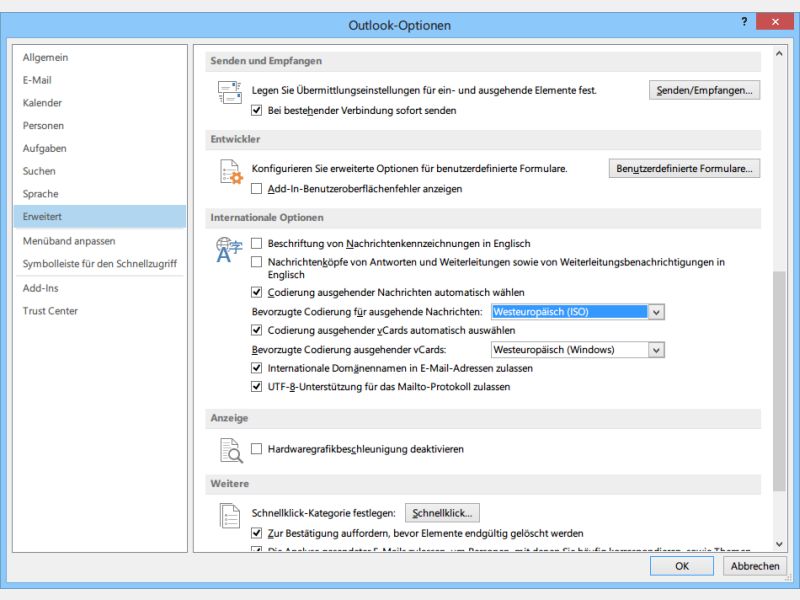Open the 'Westeuropäisch (Windows)' vCards dropdown
This screenshot has height=600, width=800.
656,350
